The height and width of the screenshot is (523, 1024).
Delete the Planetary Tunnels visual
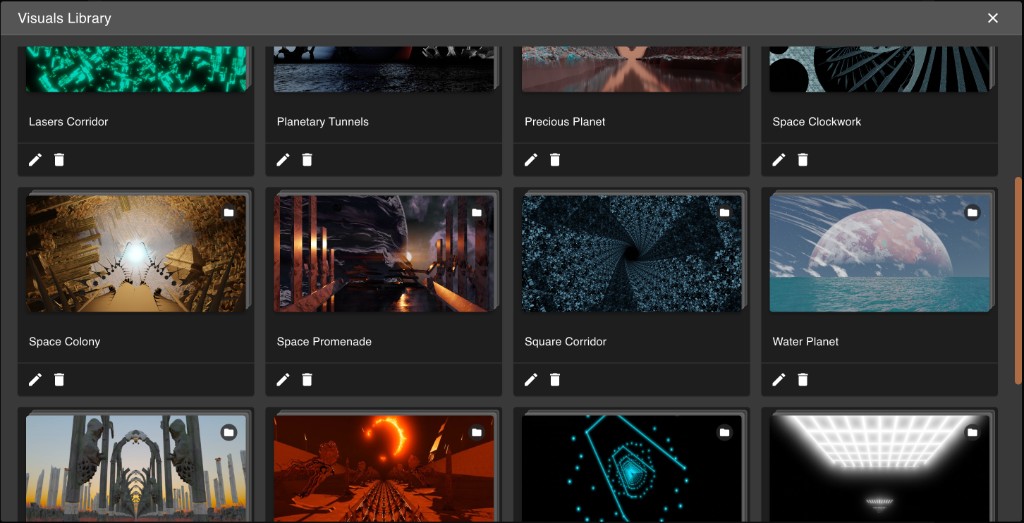click(307, 160)
